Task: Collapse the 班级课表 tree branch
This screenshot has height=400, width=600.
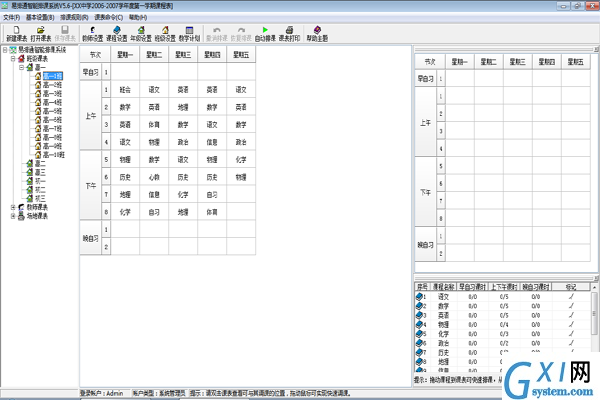Action: coord(13,59)
